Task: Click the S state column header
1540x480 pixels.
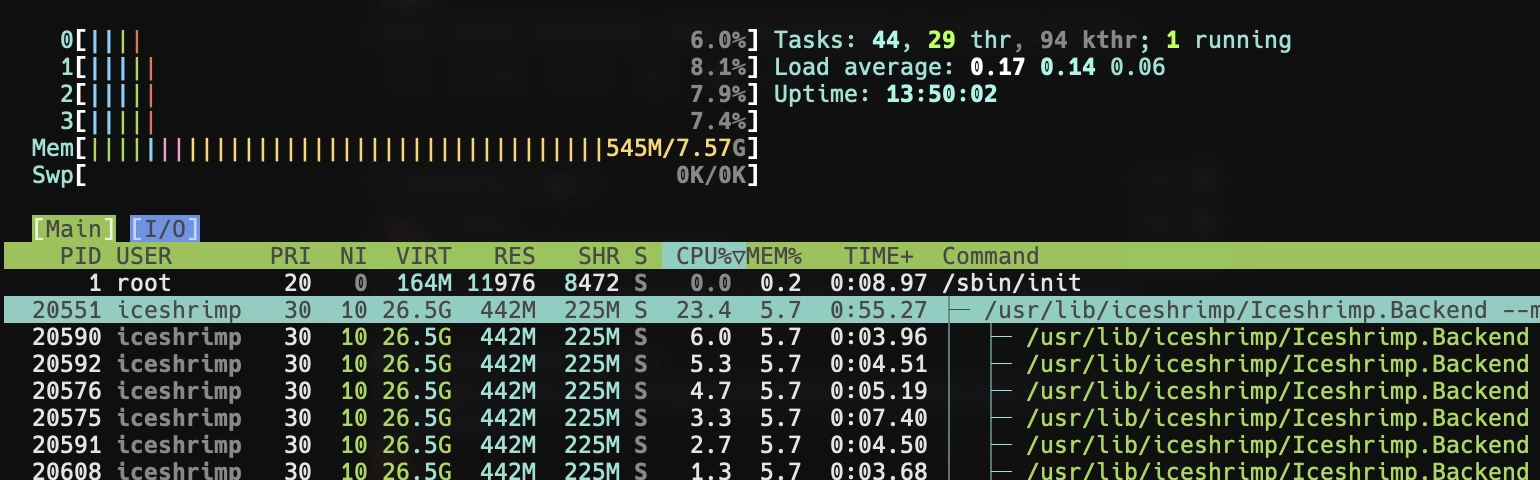Action: 641,256
